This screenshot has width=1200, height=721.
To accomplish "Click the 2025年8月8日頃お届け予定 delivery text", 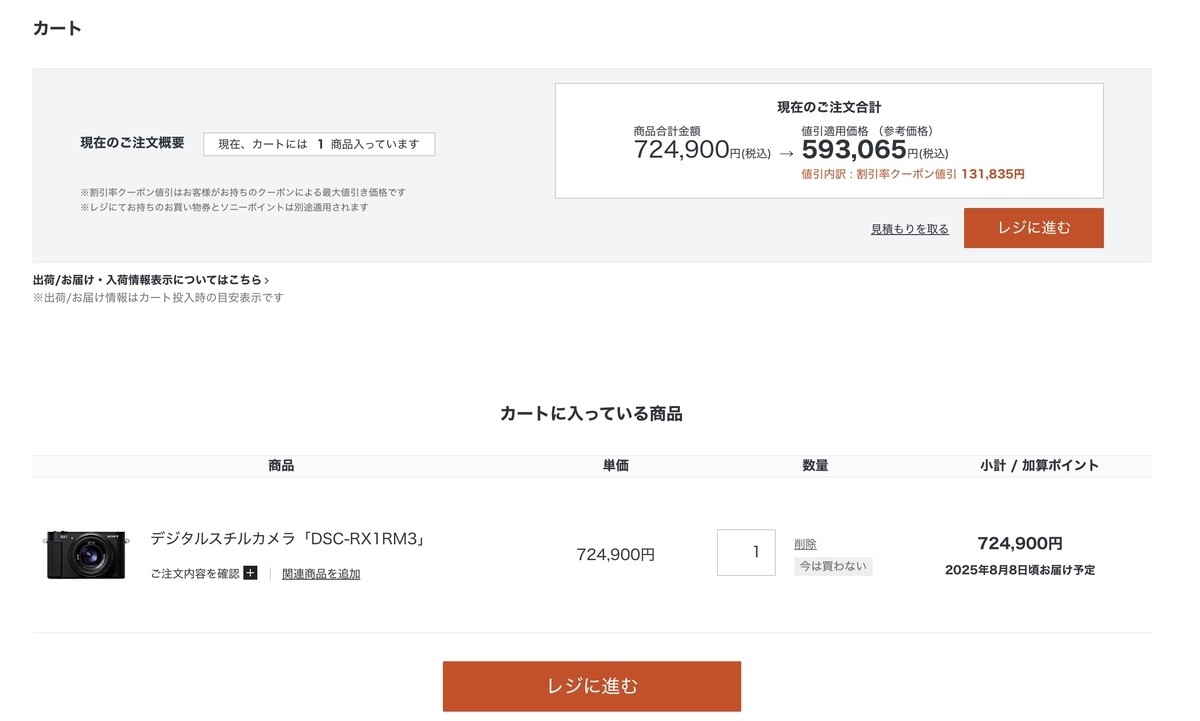I will pos(1020,570).
